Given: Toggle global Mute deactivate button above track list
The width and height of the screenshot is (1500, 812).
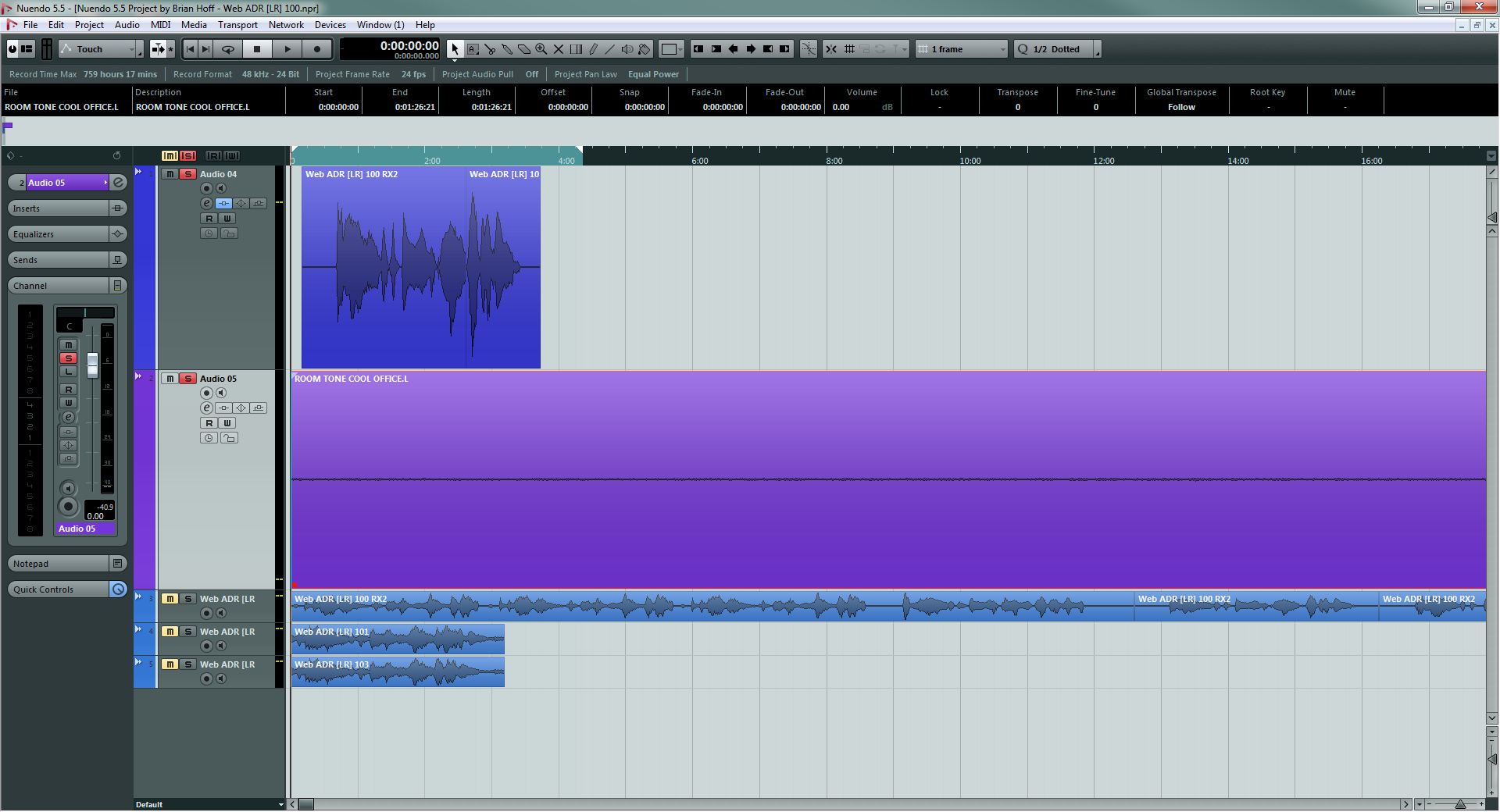Looking at the screenshot, I should (x=170, y=156).
